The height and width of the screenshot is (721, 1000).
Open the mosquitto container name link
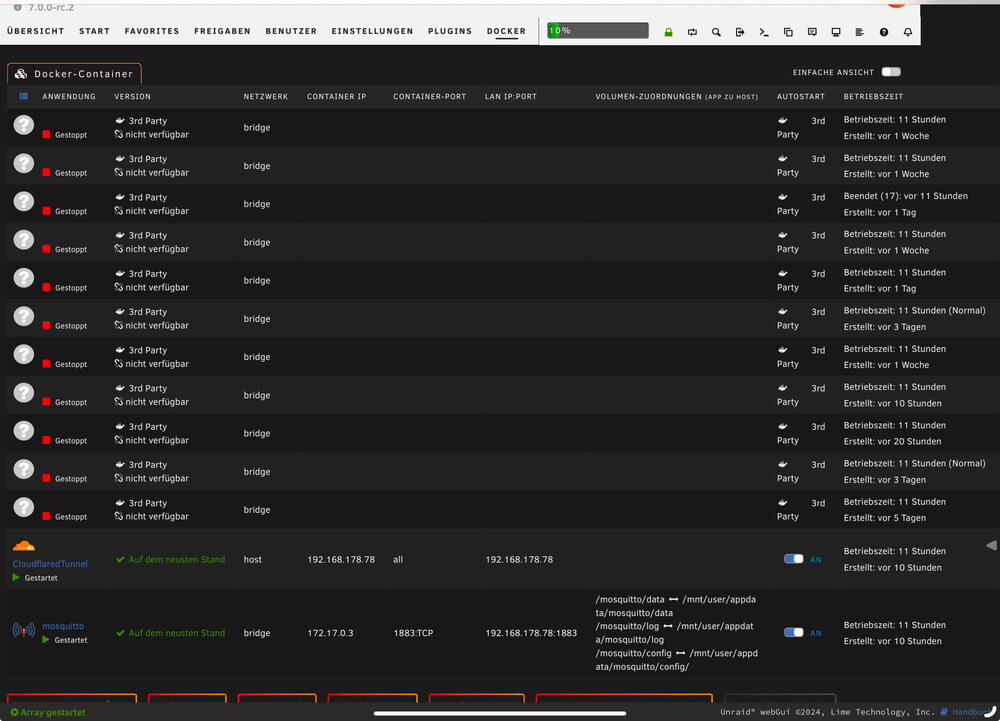[63, 626]
